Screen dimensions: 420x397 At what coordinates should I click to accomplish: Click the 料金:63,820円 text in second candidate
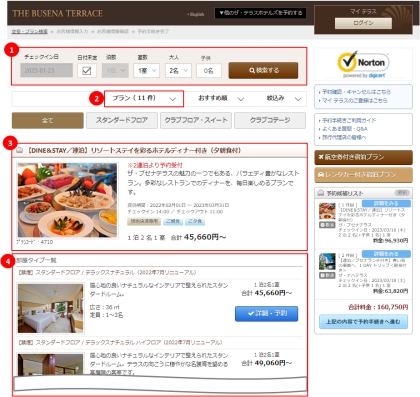tap(390, 291)
